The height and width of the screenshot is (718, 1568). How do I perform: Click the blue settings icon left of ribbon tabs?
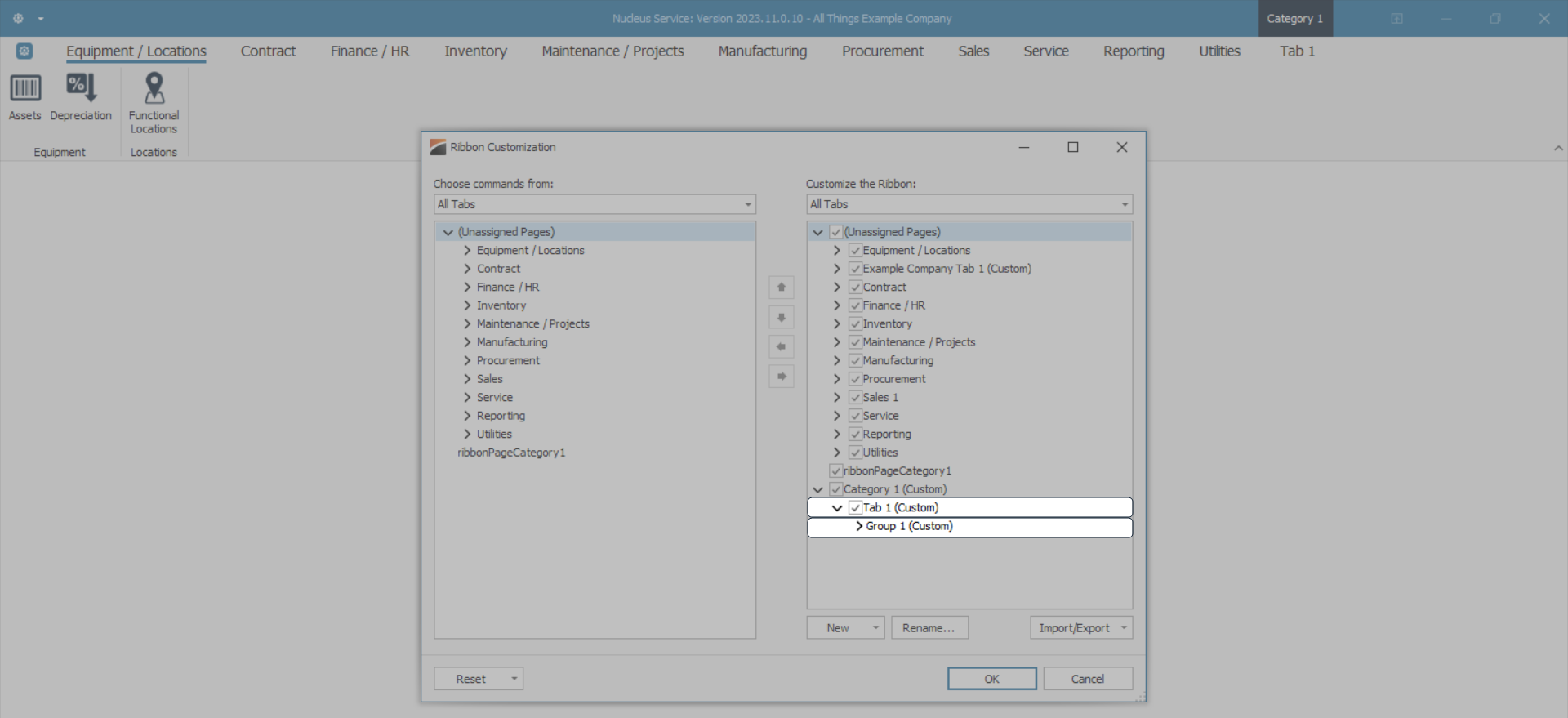point(24,51)
